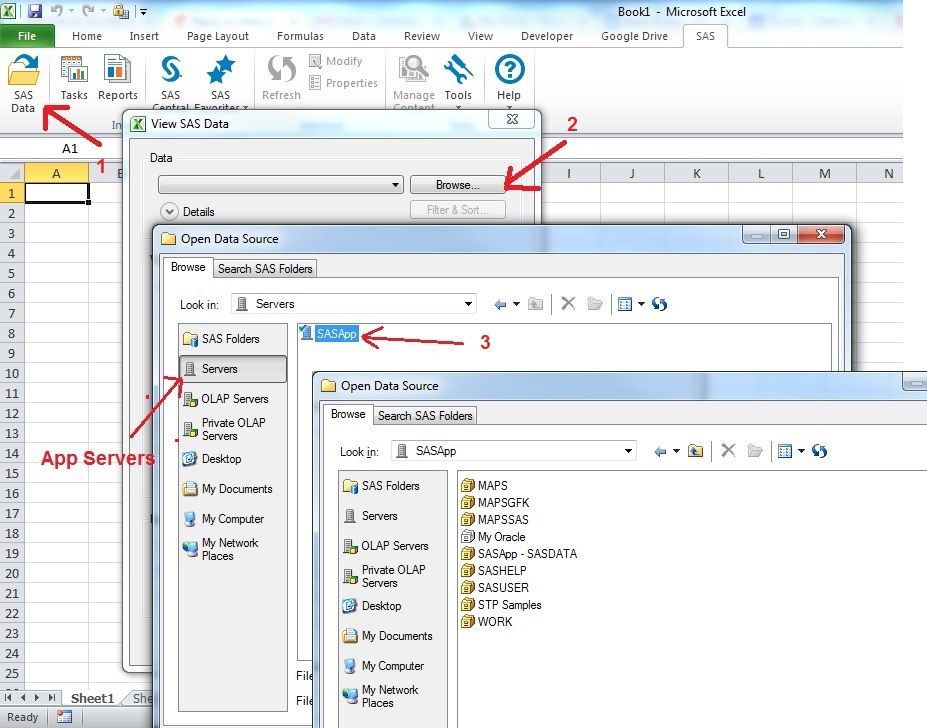Screen dimensions: 927x728
Task: Click the back arrow in the Servers dialog
Action: [x=500, y=304]
